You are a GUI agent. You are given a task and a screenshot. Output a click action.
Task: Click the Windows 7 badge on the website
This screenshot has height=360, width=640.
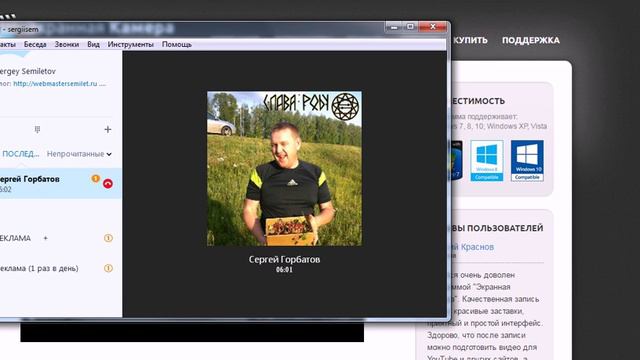coord(456,160)
